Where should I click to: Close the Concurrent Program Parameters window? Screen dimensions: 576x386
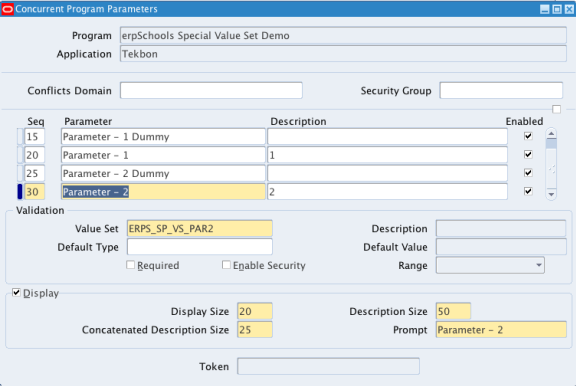(569, 9)
